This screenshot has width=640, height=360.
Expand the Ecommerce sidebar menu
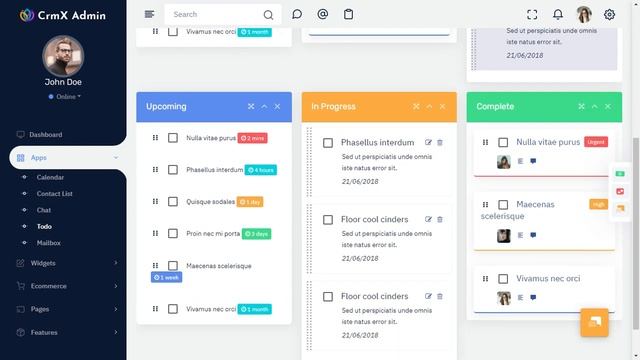[x=67, y=286]
